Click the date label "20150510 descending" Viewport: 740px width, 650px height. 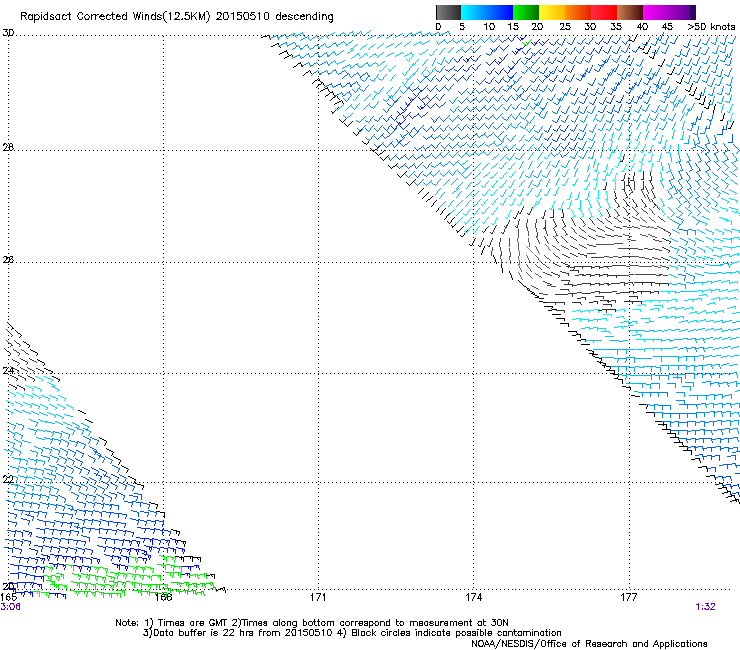(x=275, y=17)
